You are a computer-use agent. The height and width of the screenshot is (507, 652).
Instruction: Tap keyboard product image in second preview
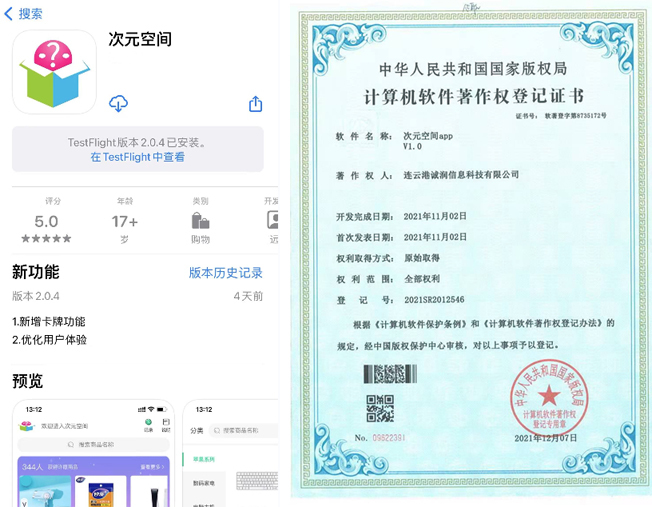[x=257, y=481]
